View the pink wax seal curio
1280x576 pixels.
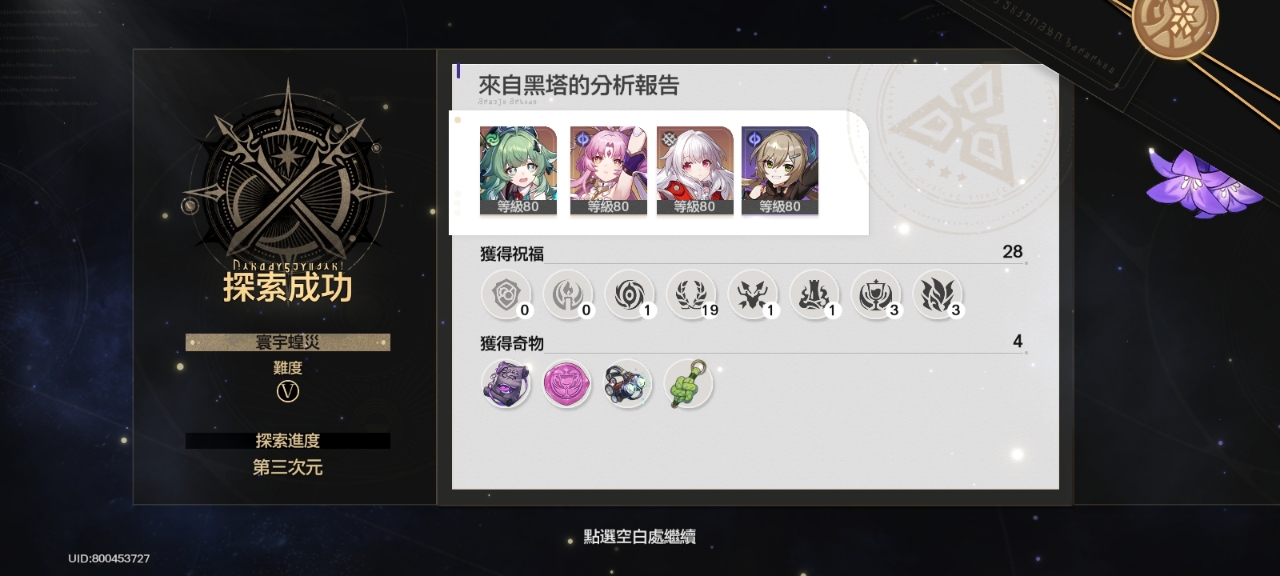tap(567, 384)
